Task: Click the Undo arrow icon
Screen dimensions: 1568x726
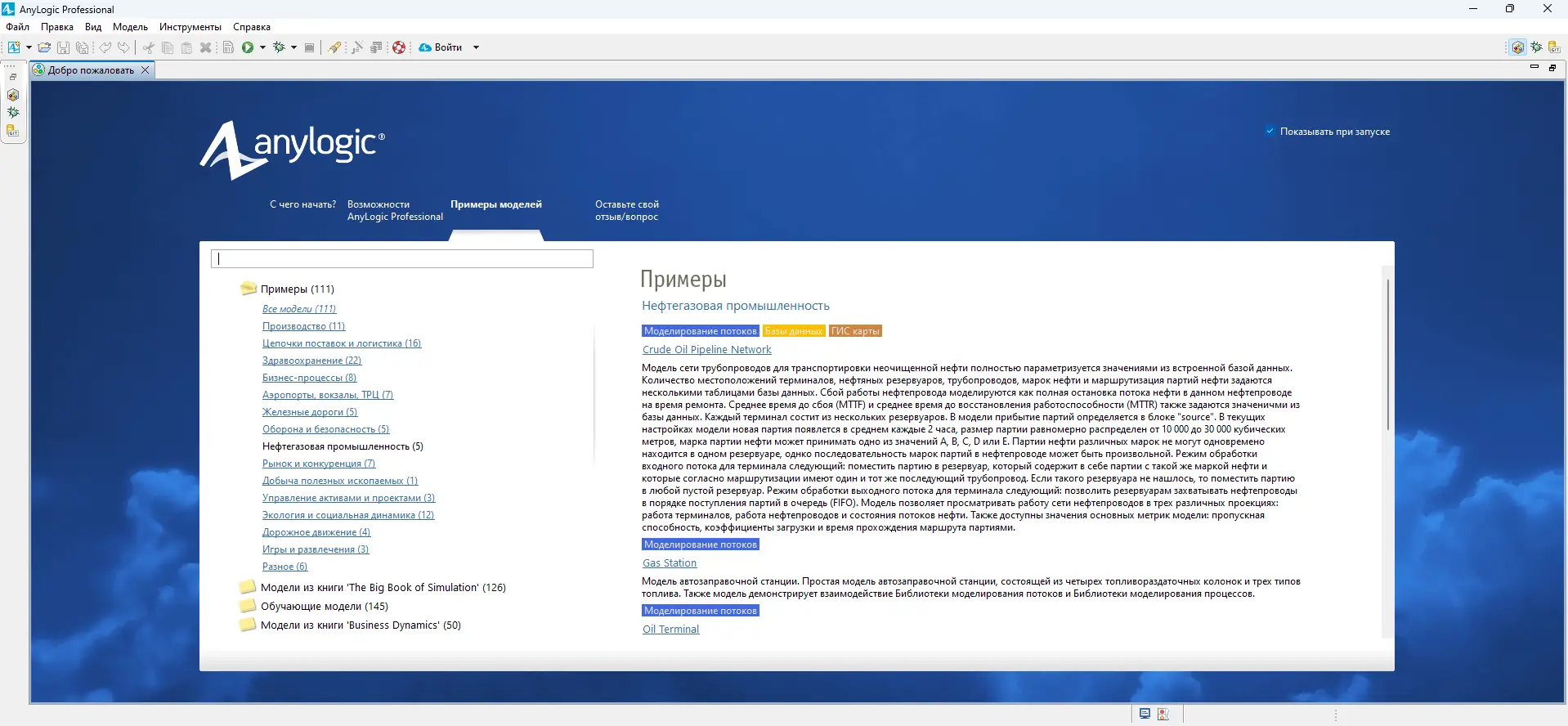Action: click(105, 47)
